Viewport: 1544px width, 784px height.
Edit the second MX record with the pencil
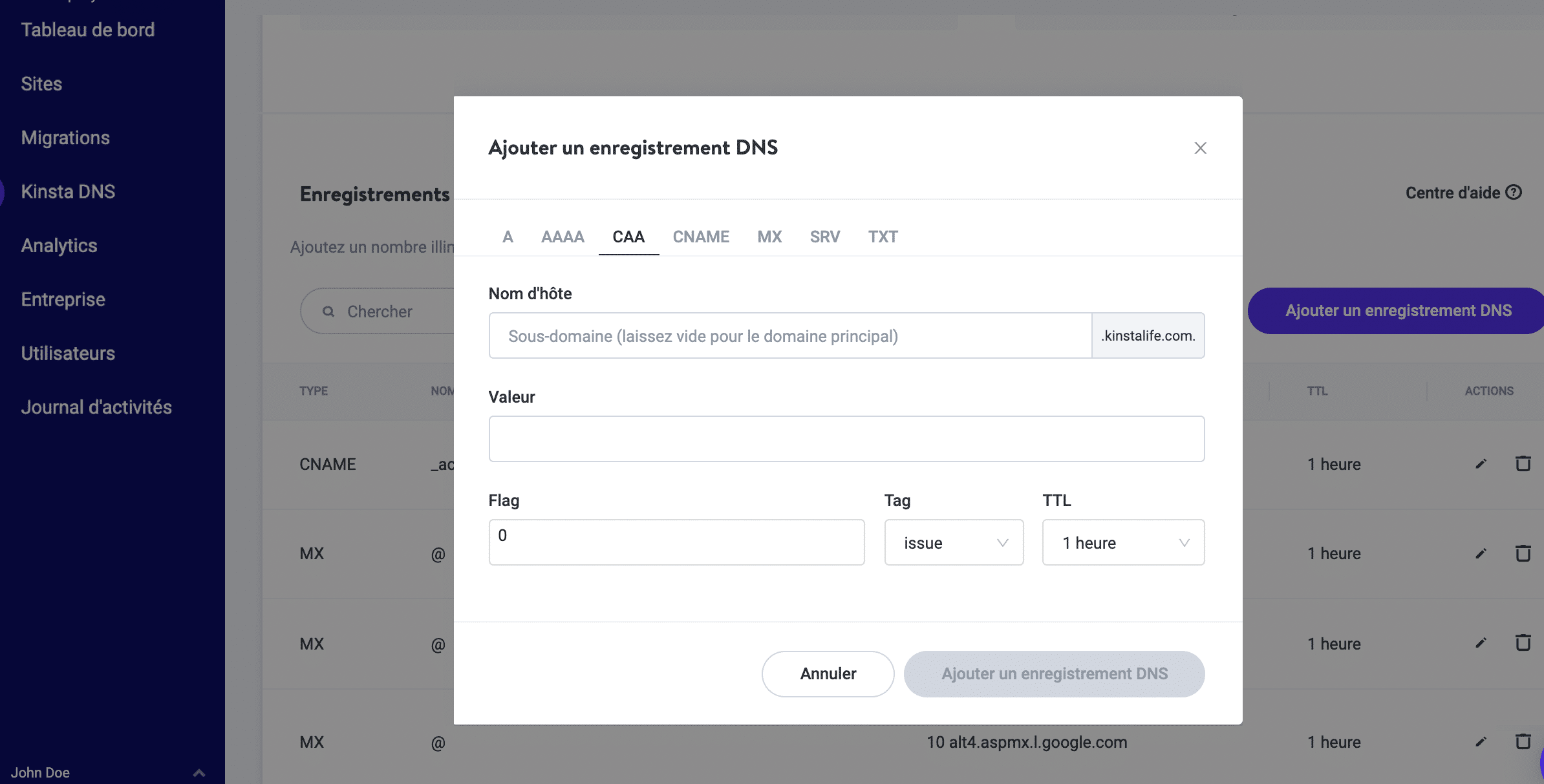[1481, 643]
